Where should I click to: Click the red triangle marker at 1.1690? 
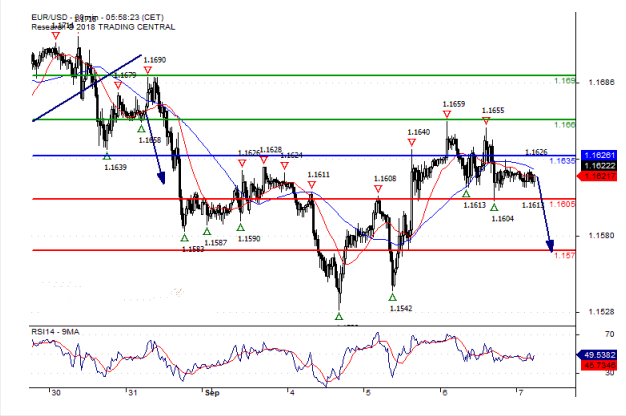tap(148, 71)
